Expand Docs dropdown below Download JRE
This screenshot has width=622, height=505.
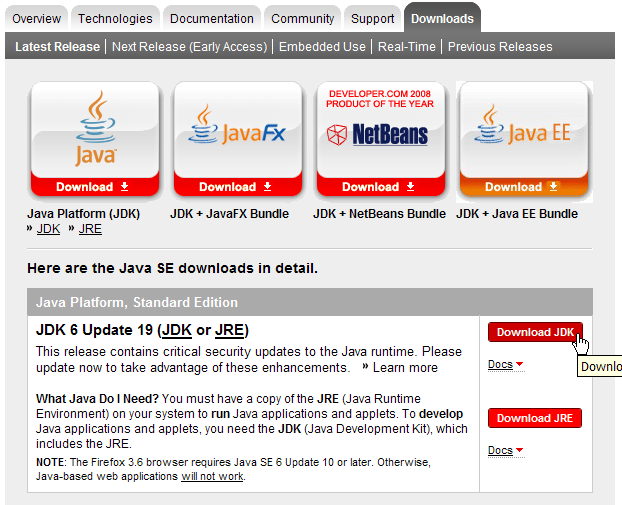505,450
